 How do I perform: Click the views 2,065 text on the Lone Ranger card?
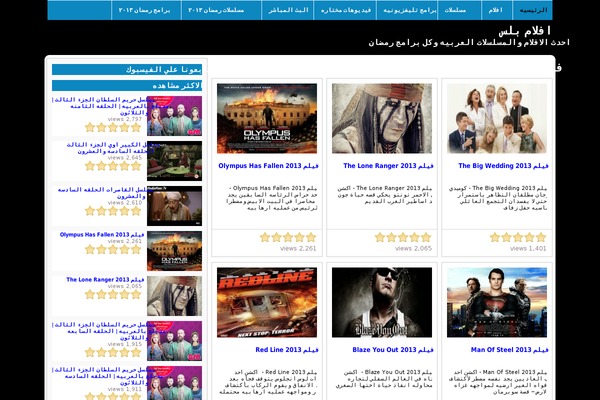[x=413, y=248]
